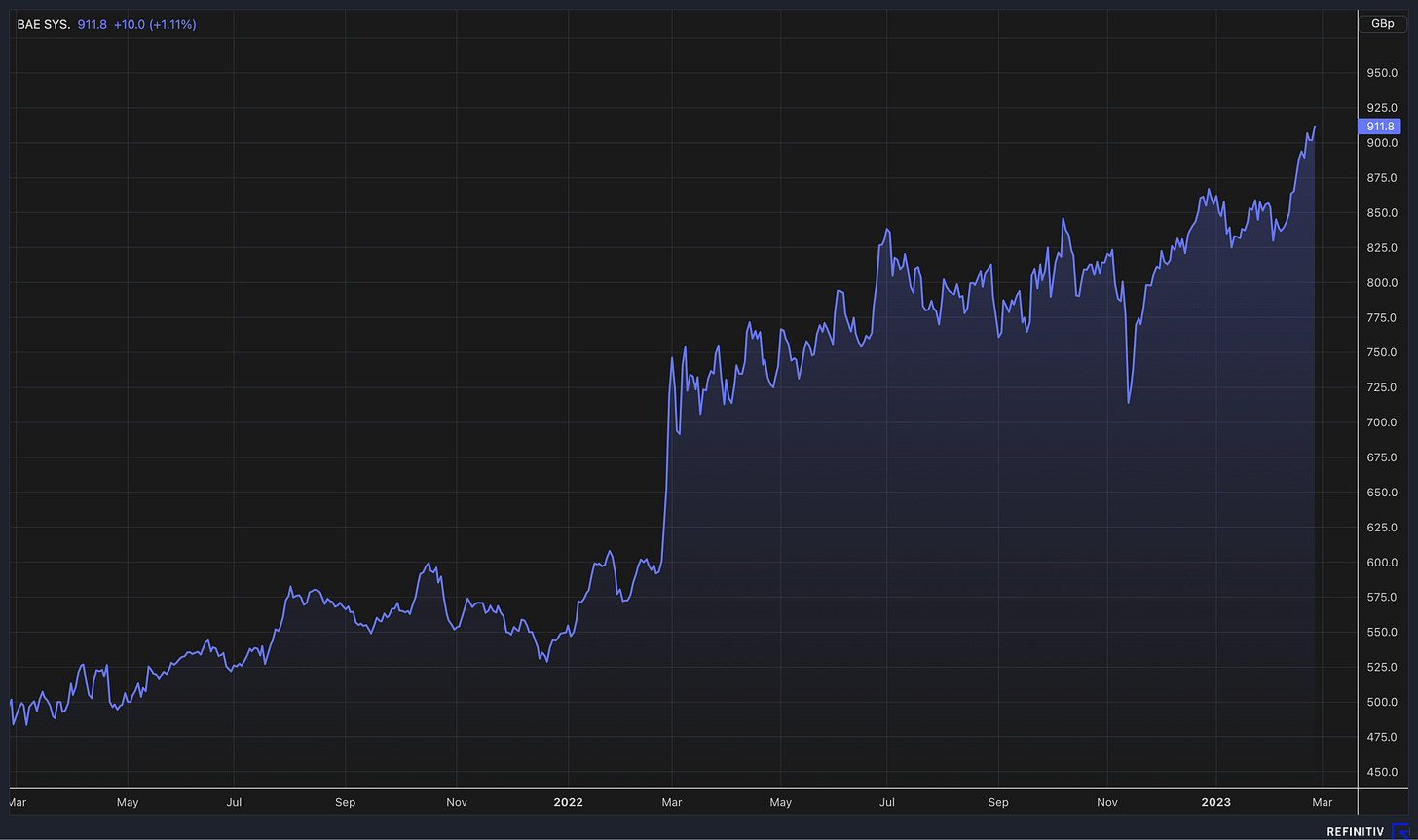Click the 911.8 current price tag on axis
Viewport: 1418px width, 840px height.
click(1378, 127)
